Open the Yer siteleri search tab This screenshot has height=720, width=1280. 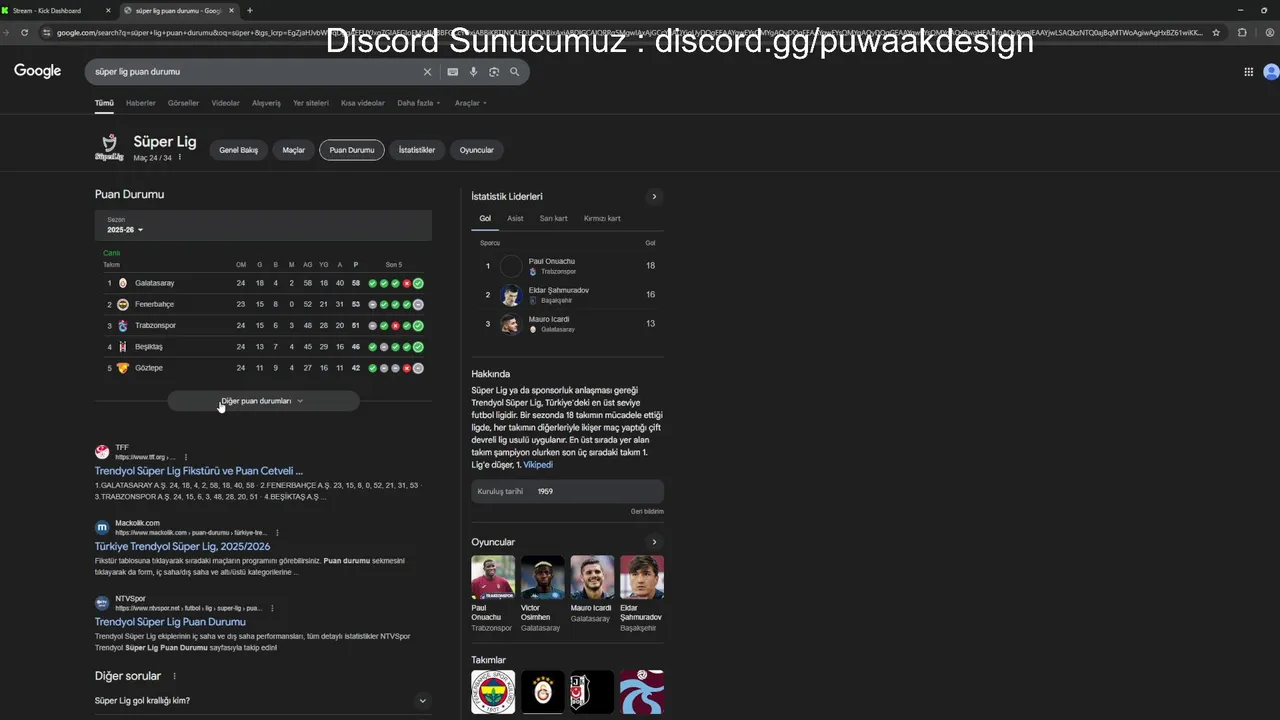pyautogui.click(x=311, y=103)
